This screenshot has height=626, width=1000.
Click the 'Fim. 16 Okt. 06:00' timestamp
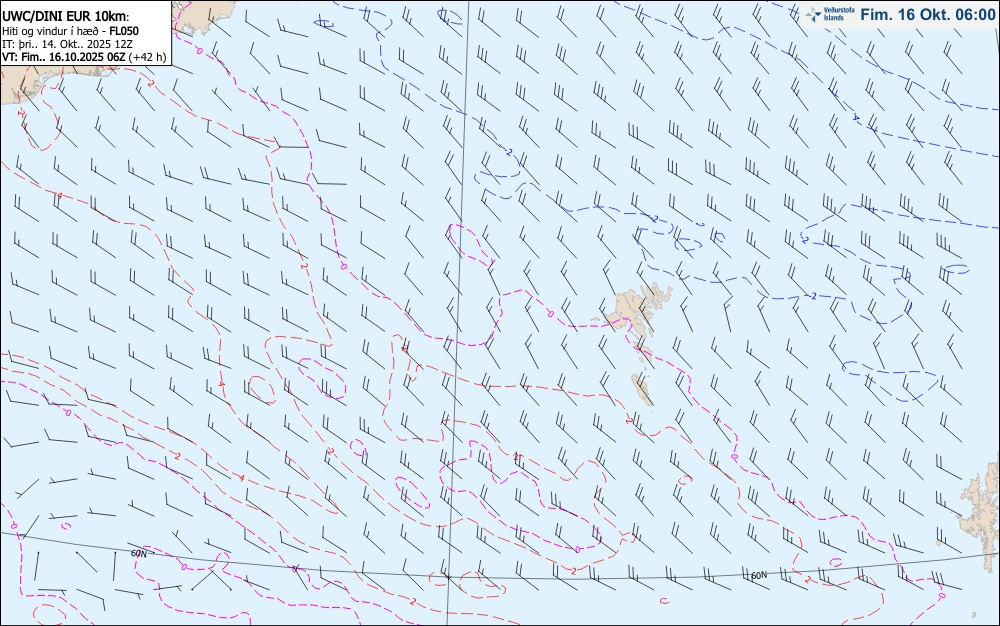tap(927, 14)
